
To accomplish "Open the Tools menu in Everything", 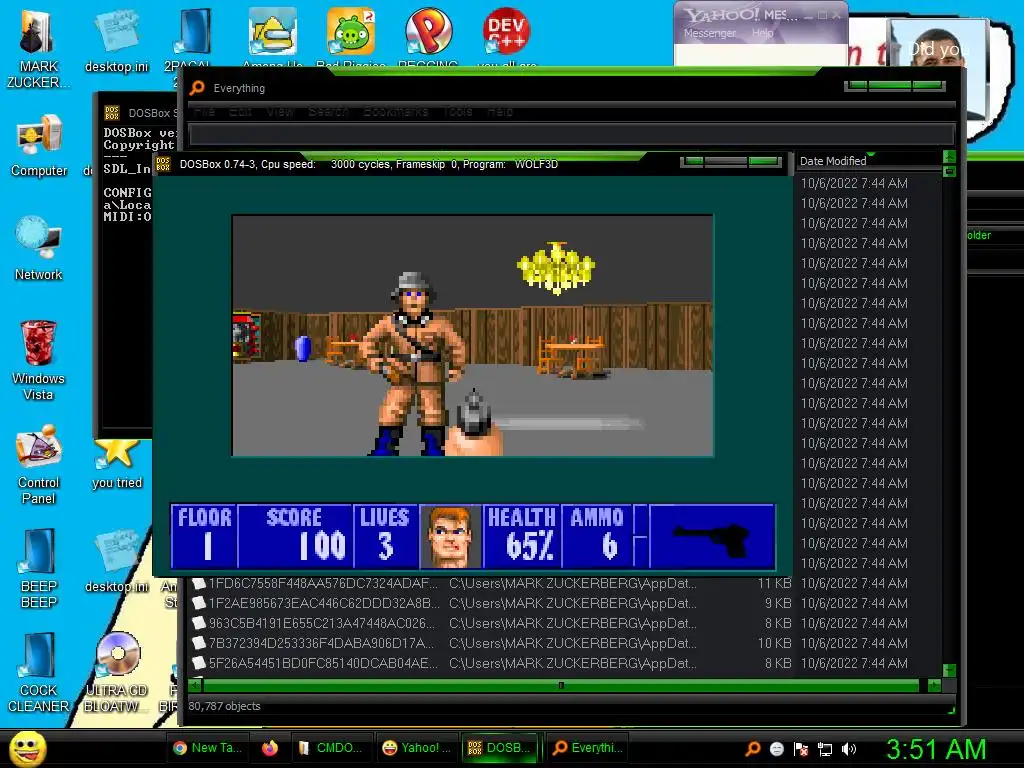I will click(x=458, y=112).
